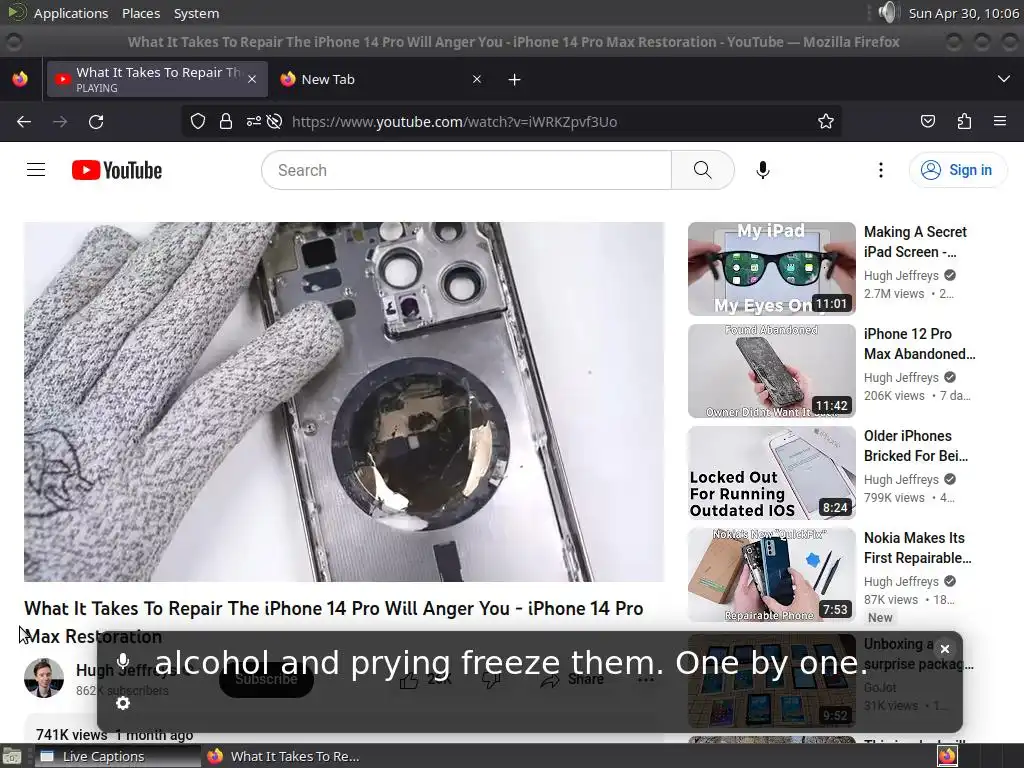Click the video title text
1024x768 pixels.
[334, 622]
